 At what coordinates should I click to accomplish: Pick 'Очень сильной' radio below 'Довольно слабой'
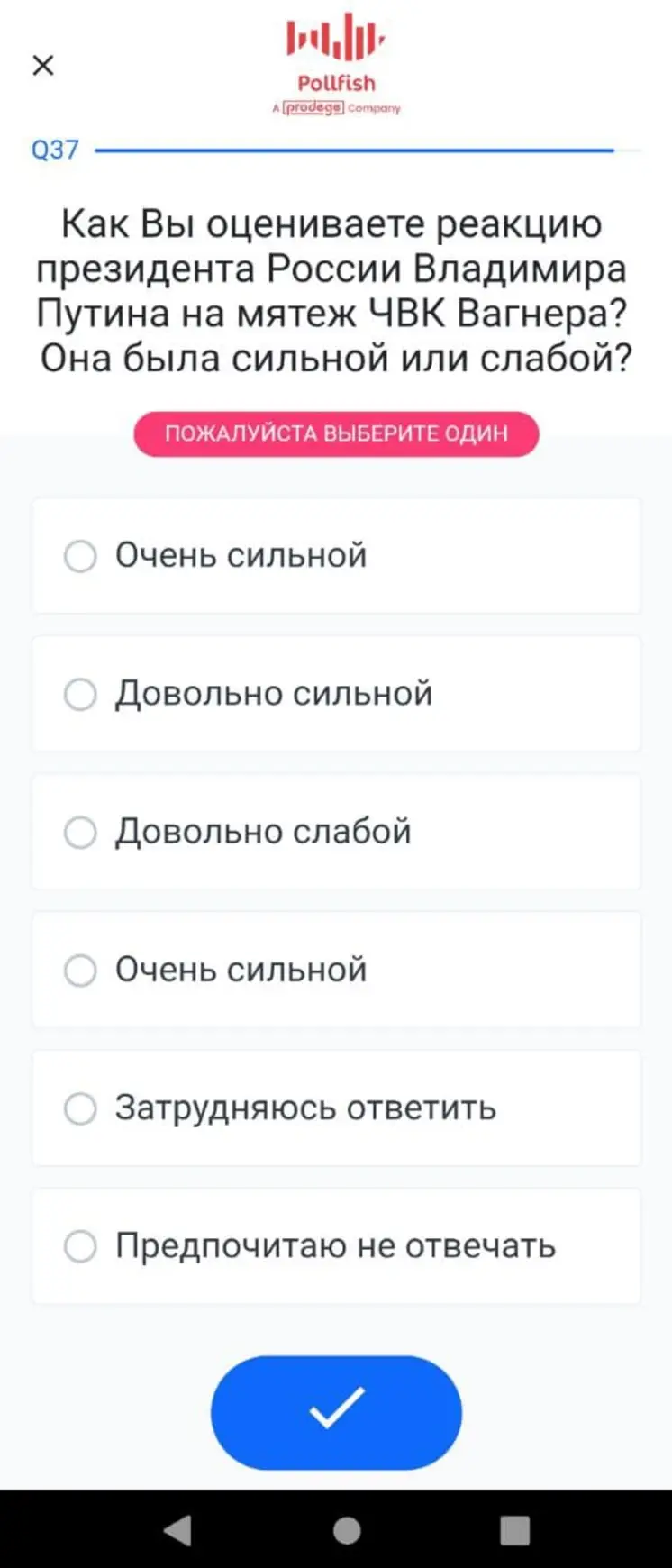(80, 971)
